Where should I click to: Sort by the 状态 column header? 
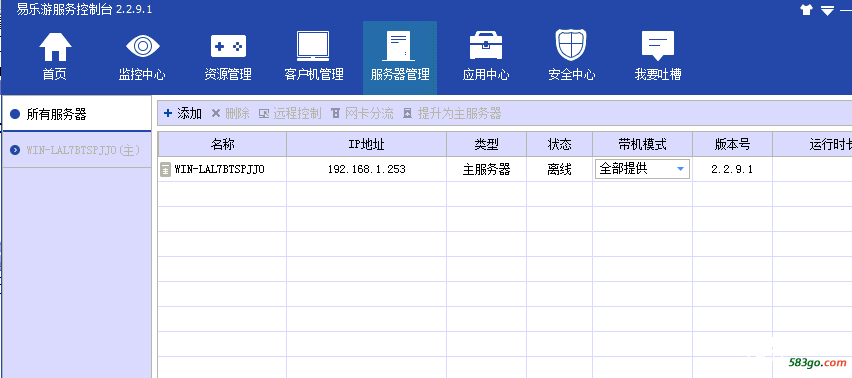[x=559, y=144]
